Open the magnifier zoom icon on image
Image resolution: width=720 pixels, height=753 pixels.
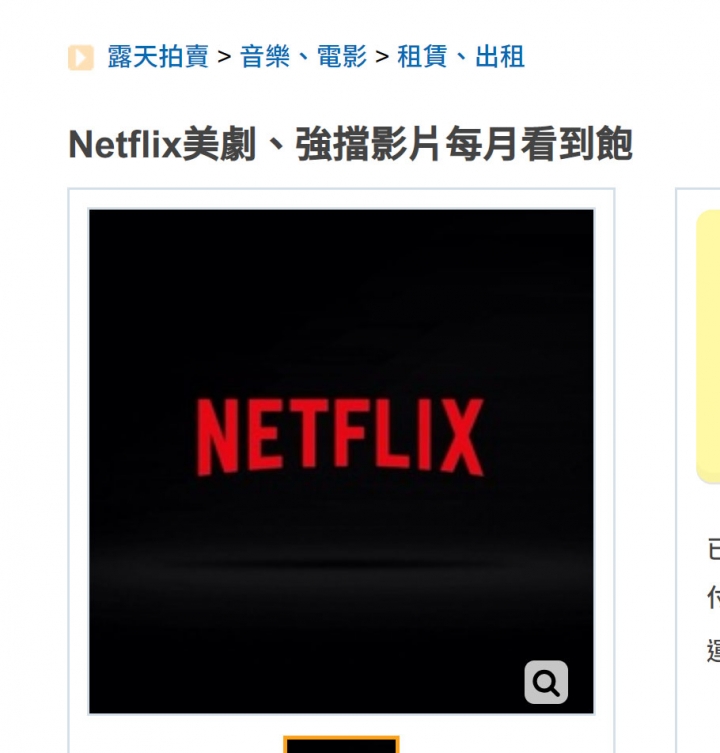546,682
